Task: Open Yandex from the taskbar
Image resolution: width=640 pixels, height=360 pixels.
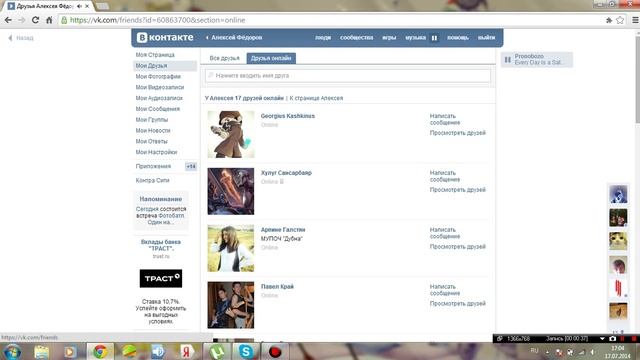Action: coord(187,351)
